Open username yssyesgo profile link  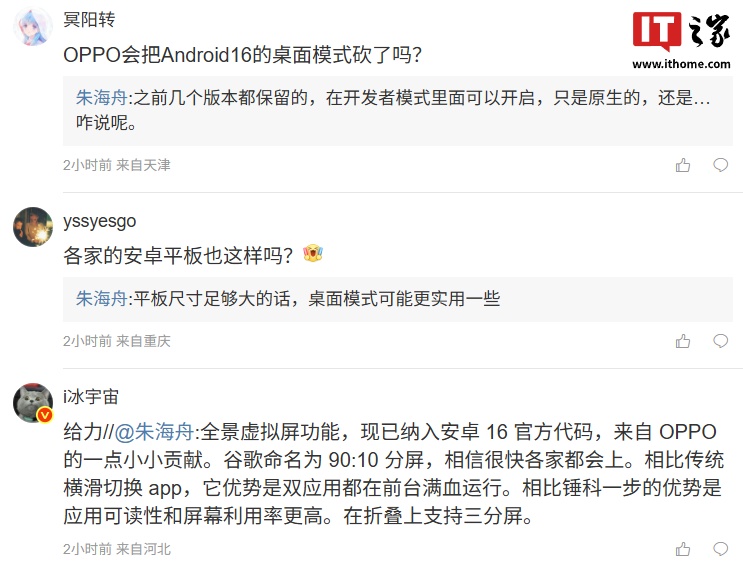tap(100, 221)
